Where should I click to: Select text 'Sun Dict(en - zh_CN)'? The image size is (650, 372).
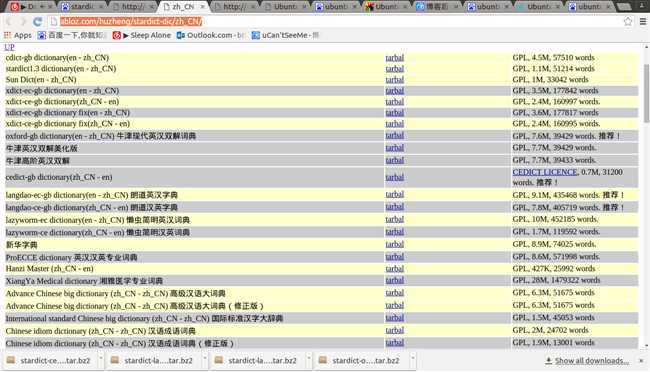41,80
